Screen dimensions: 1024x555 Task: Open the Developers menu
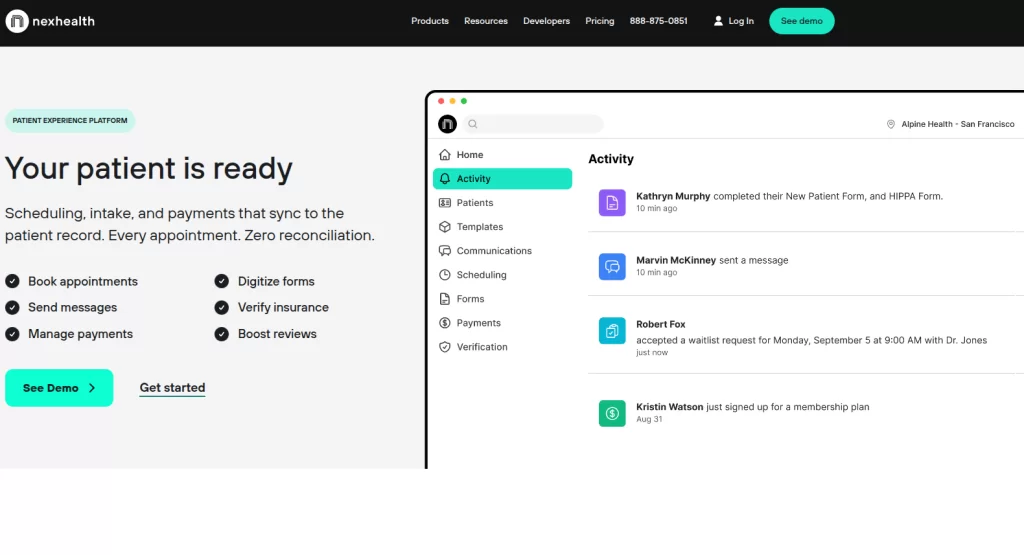[547, 21]
